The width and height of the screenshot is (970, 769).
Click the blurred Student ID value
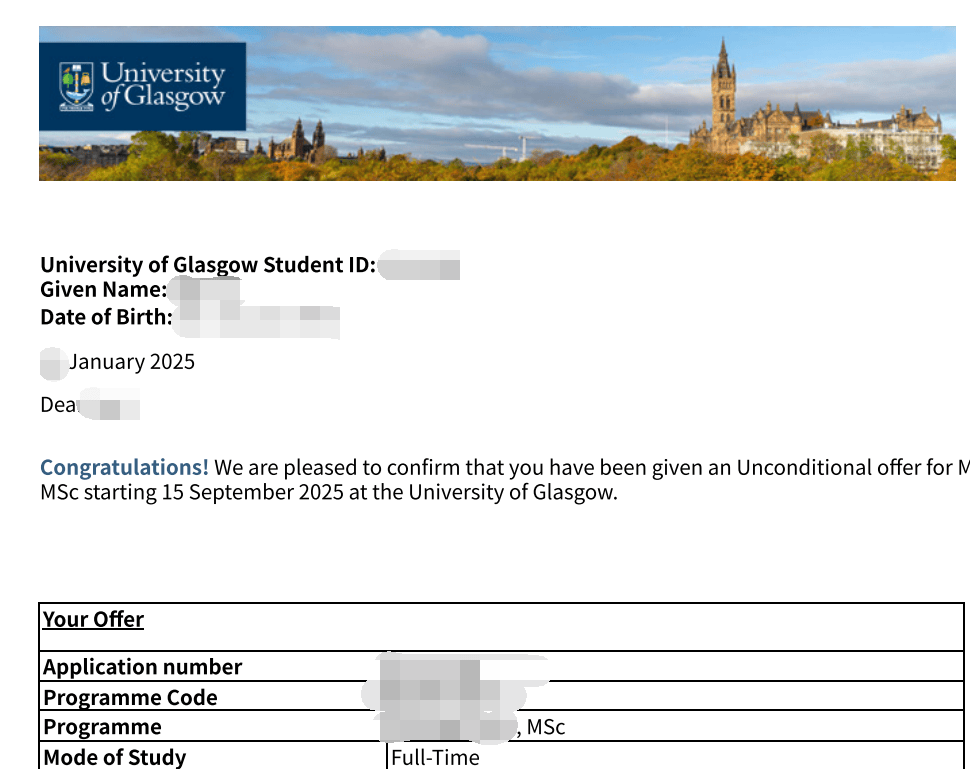[419, 265]
